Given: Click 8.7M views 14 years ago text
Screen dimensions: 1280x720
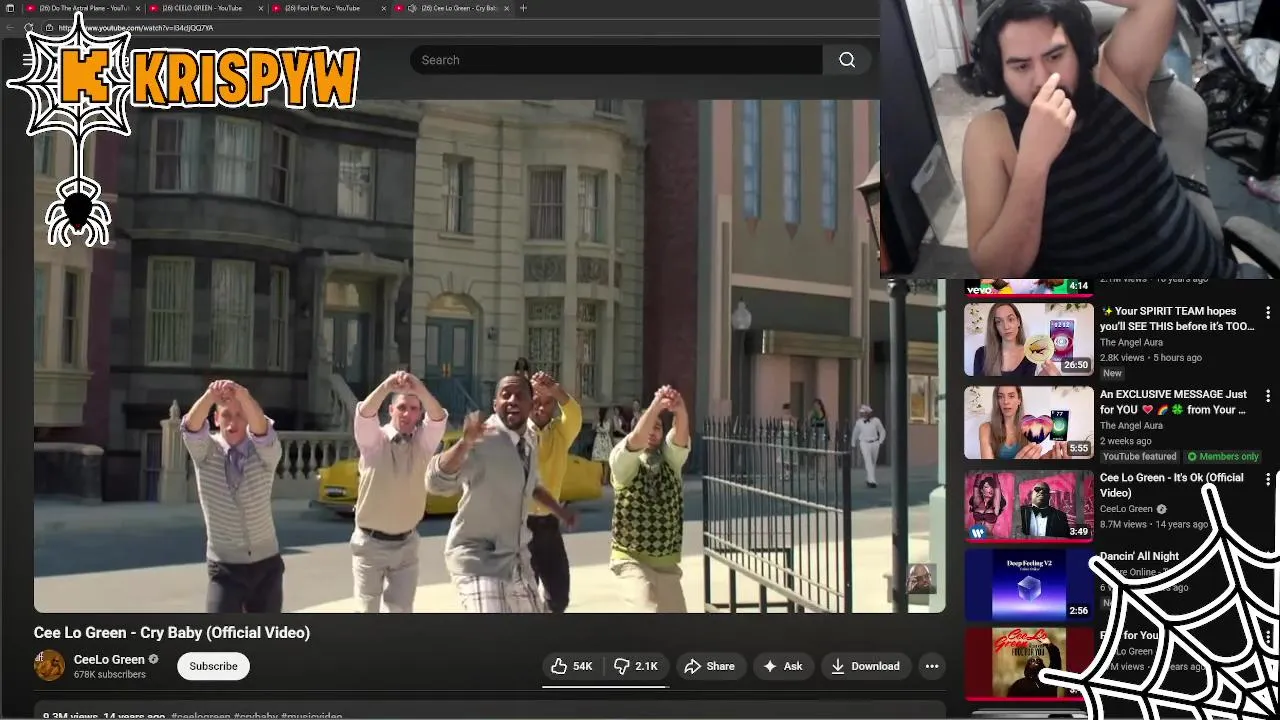Looking at the screenshot, I should (x=1154, y=524).
